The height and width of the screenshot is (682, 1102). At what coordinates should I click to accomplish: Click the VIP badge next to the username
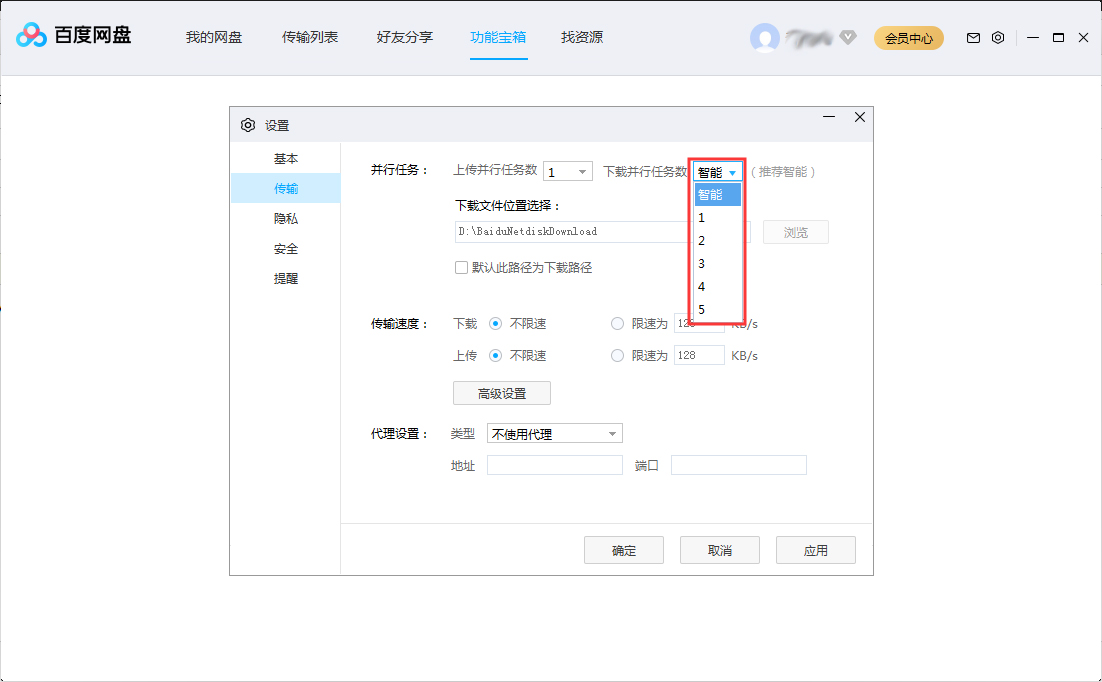click(847, 38)
